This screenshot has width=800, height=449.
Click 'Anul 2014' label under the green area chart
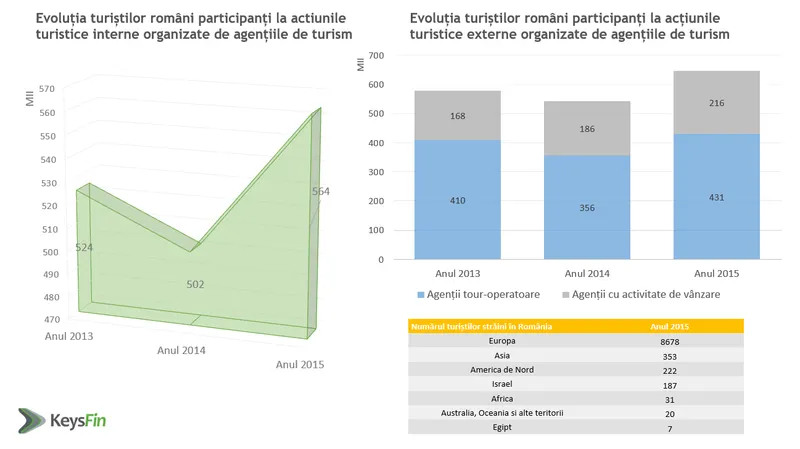[x=181, y=351]
